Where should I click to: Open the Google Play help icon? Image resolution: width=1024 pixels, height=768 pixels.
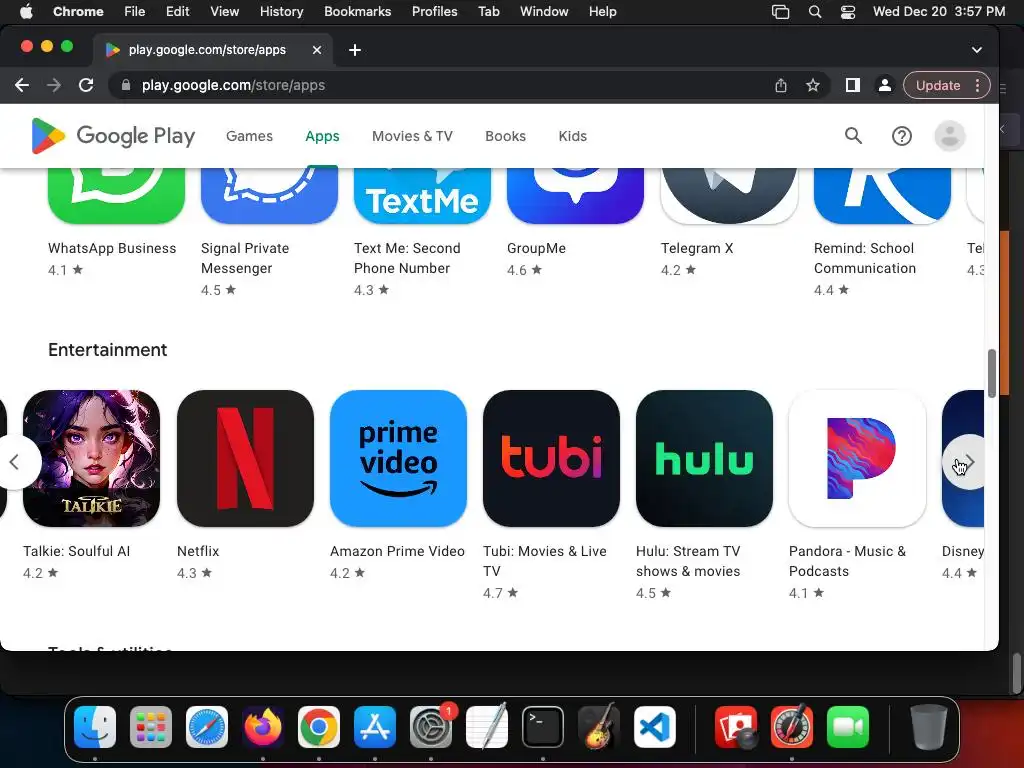(x=902, y=136)
